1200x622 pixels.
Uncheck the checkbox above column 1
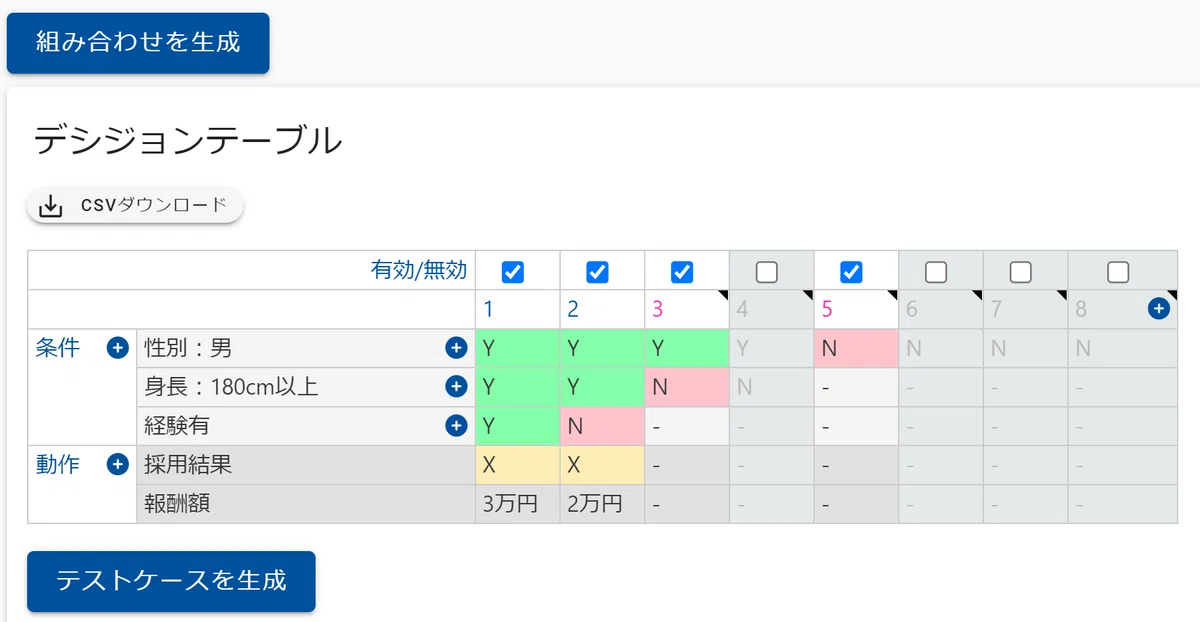click(513, 271)
